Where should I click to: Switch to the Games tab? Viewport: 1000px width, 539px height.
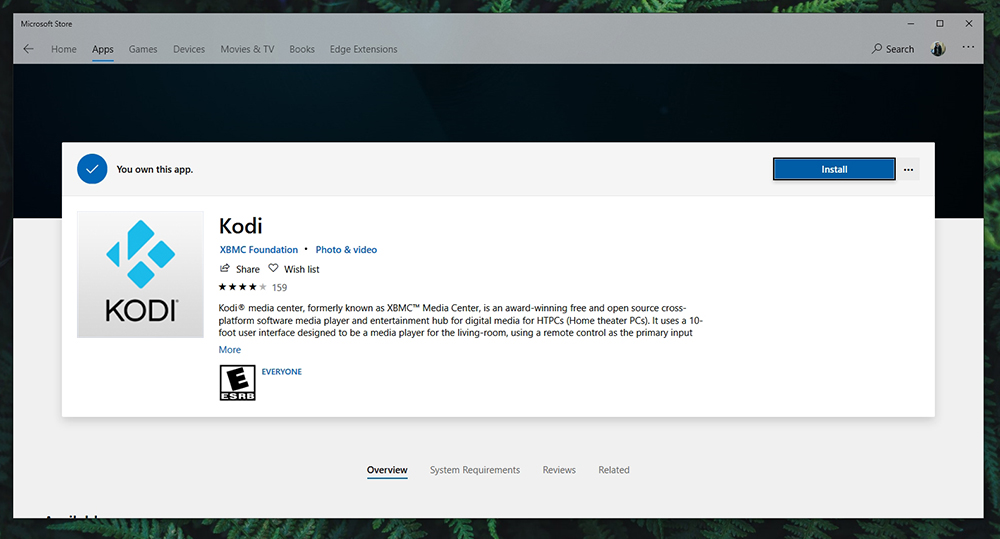[x=143, y=49]
